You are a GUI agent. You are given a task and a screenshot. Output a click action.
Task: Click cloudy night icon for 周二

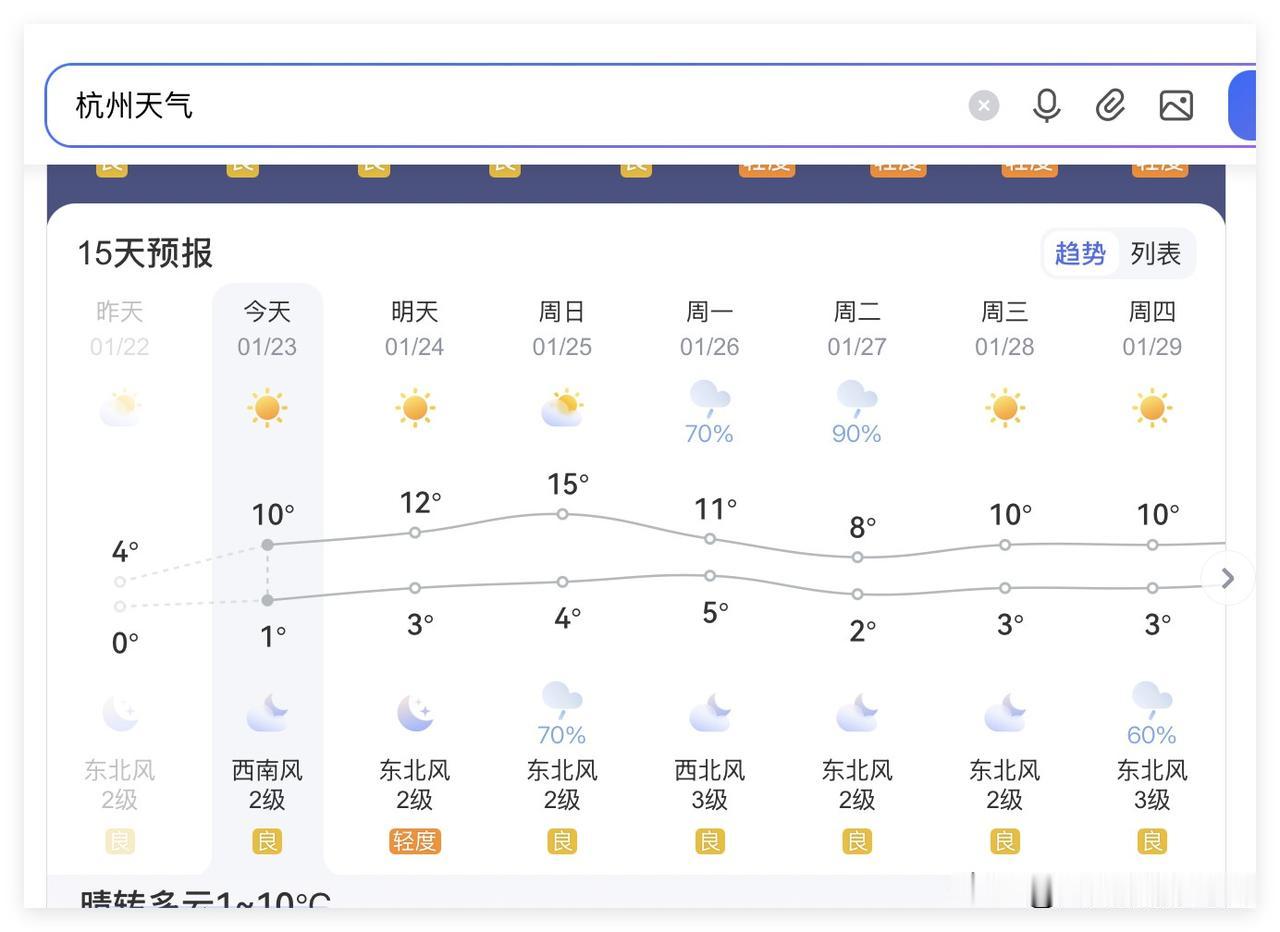pyautogui.click(x=857, y=713)
